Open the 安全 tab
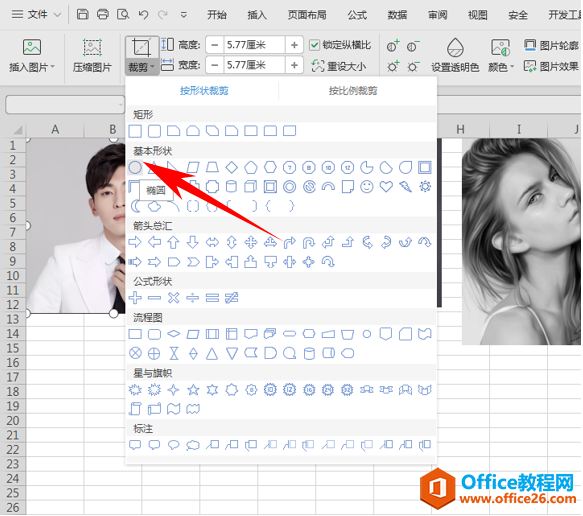Image resolution: width=583 pixels, height=516 pixels. pyautogui.click(x=518, y=15)
